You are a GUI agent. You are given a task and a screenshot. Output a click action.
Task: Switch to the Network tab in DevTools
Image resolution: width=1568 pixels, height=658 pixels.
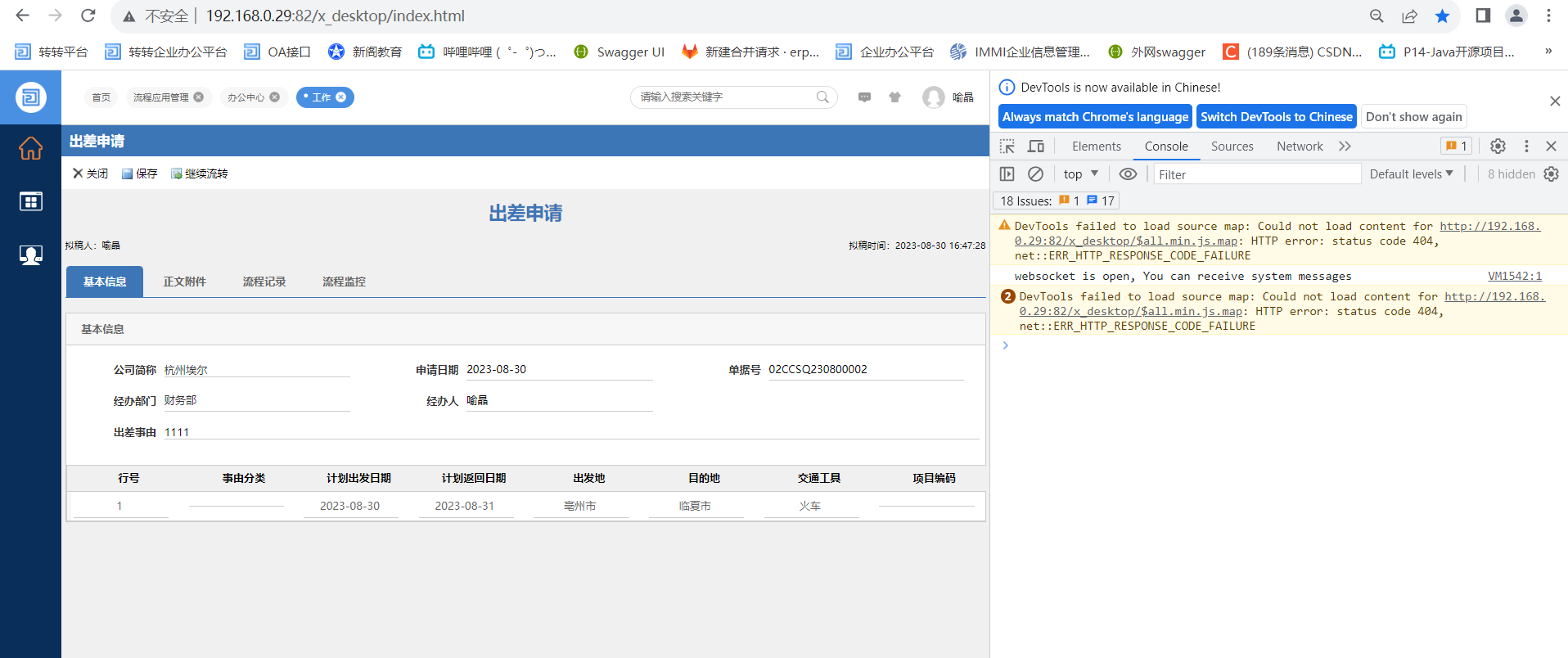click(x=1299, y=146)
